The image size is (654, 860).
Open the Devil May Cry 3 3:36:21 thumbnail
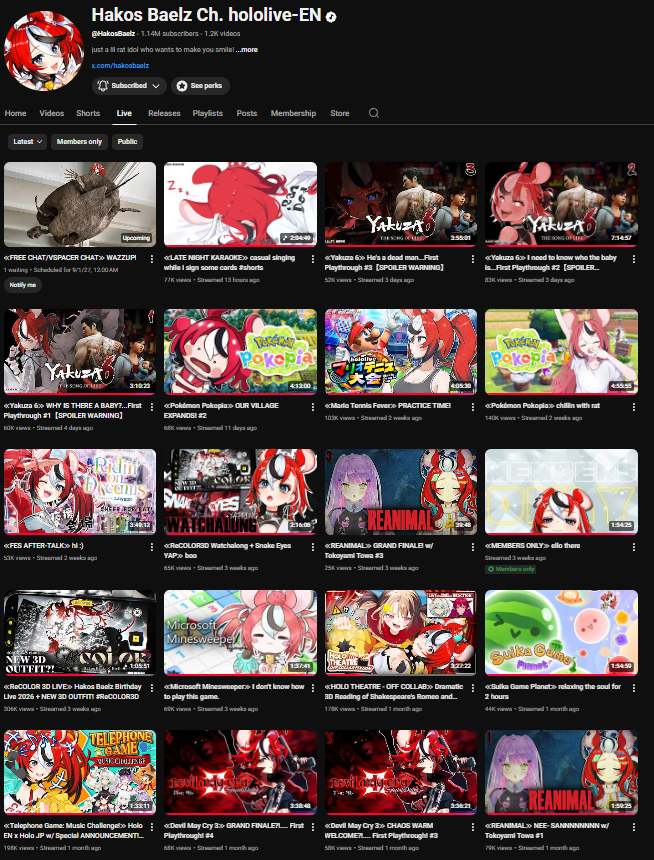click(x=401, y=772)
